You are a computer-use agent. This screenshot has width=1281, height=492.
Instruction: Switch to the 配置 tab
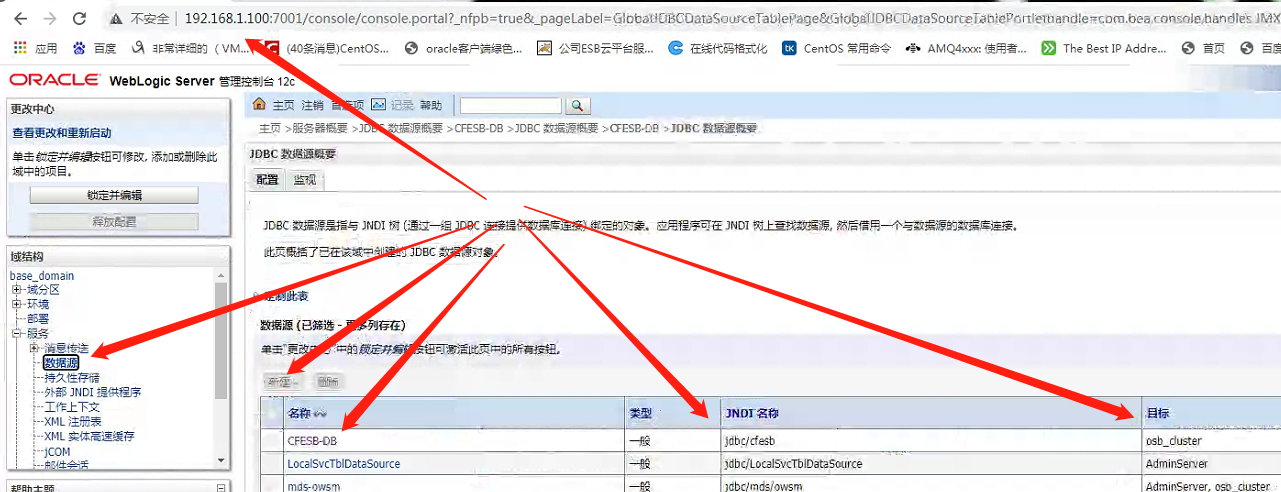pyautogui.click(x=267, y=180)
